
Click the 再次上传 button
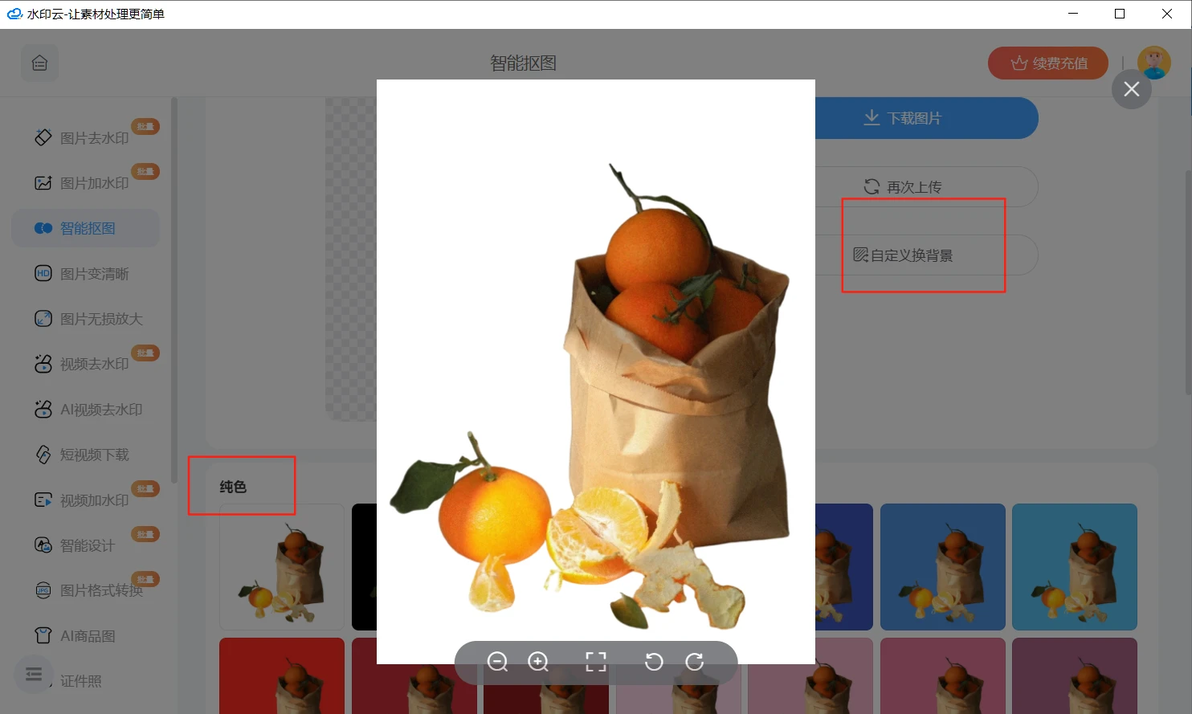pos(926,186)
